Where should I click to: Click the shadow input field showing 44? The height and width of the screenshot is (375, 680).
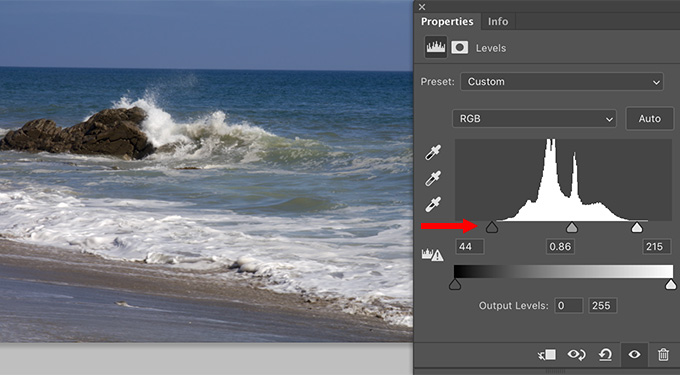(470, 247)
